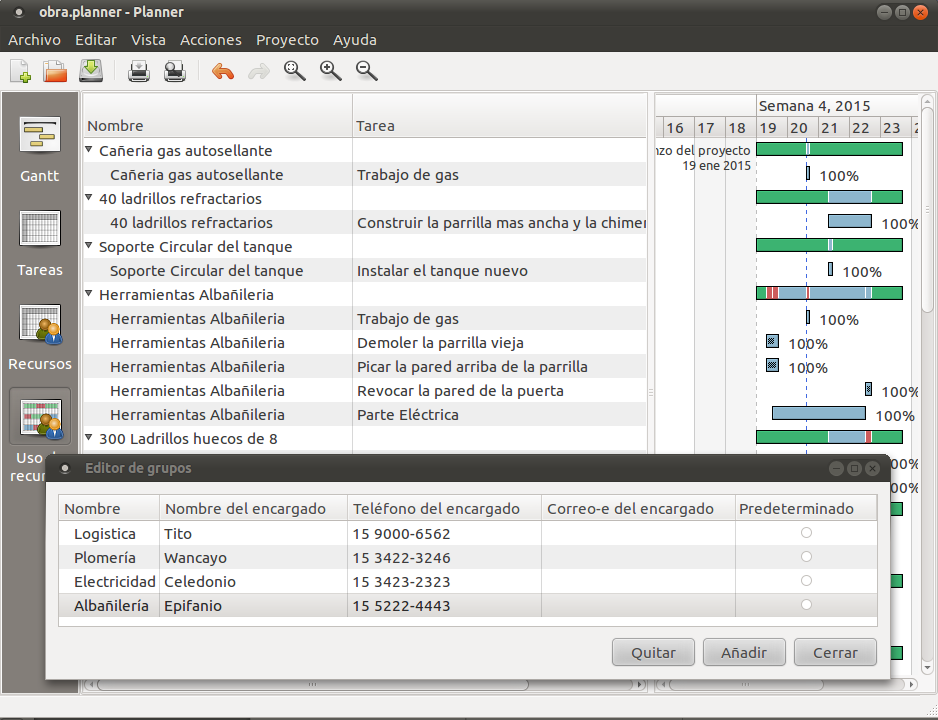Select the resource usage view icon
Screen dimensions: 938x720
point(40,417)
